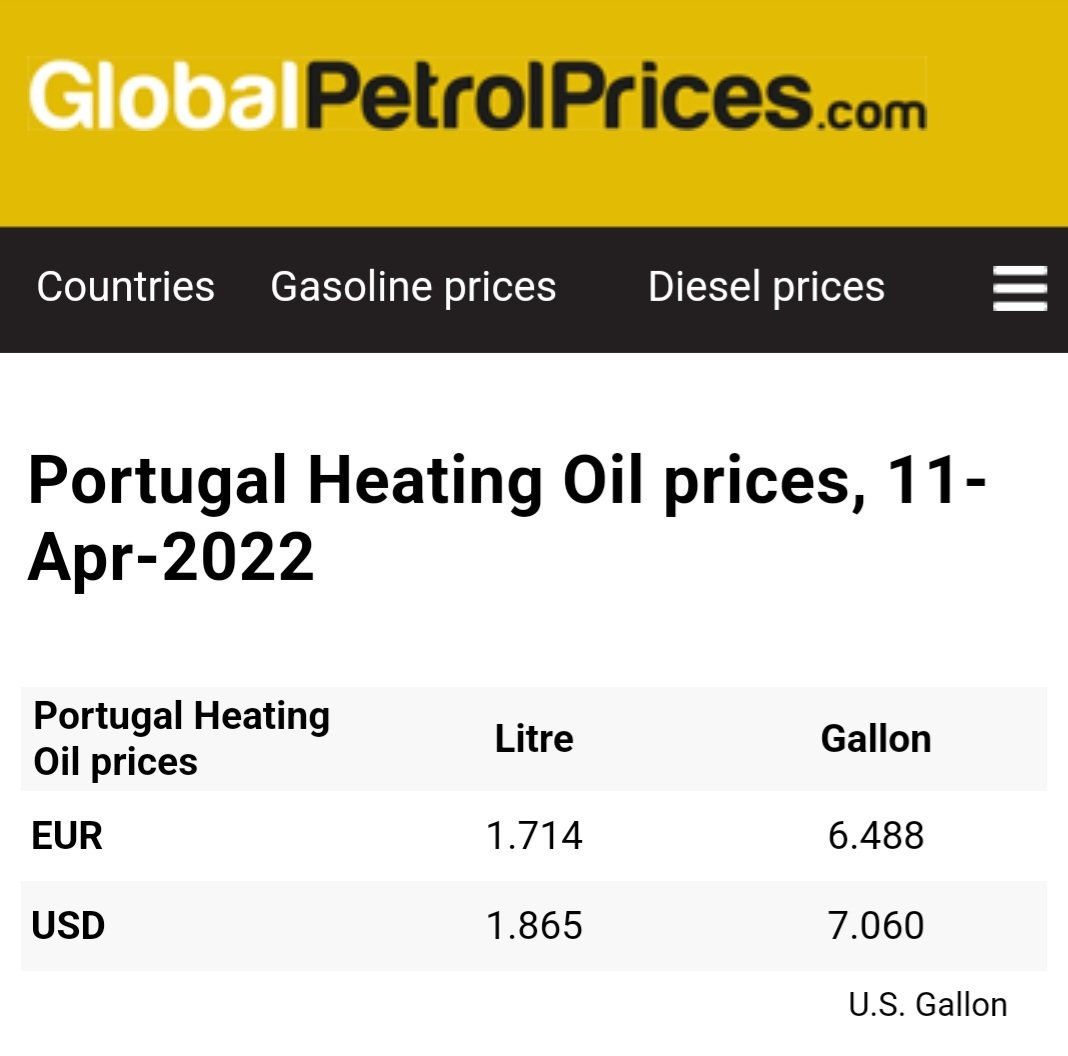Viewport: 1068px width, 1056px height.
Task: Click the 'U.S. Gallon' footnote text
Action: [x=927, y=1004]
